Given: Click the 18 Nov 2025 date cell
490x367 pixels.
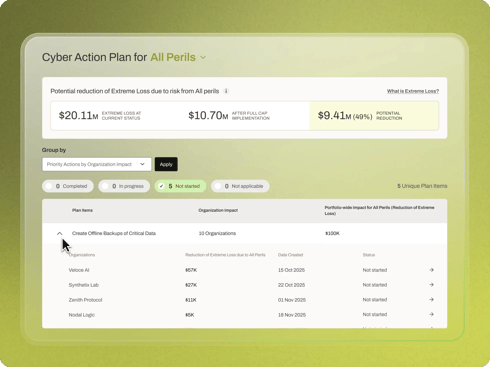Looking at the screenshot, I should [292, 315].
